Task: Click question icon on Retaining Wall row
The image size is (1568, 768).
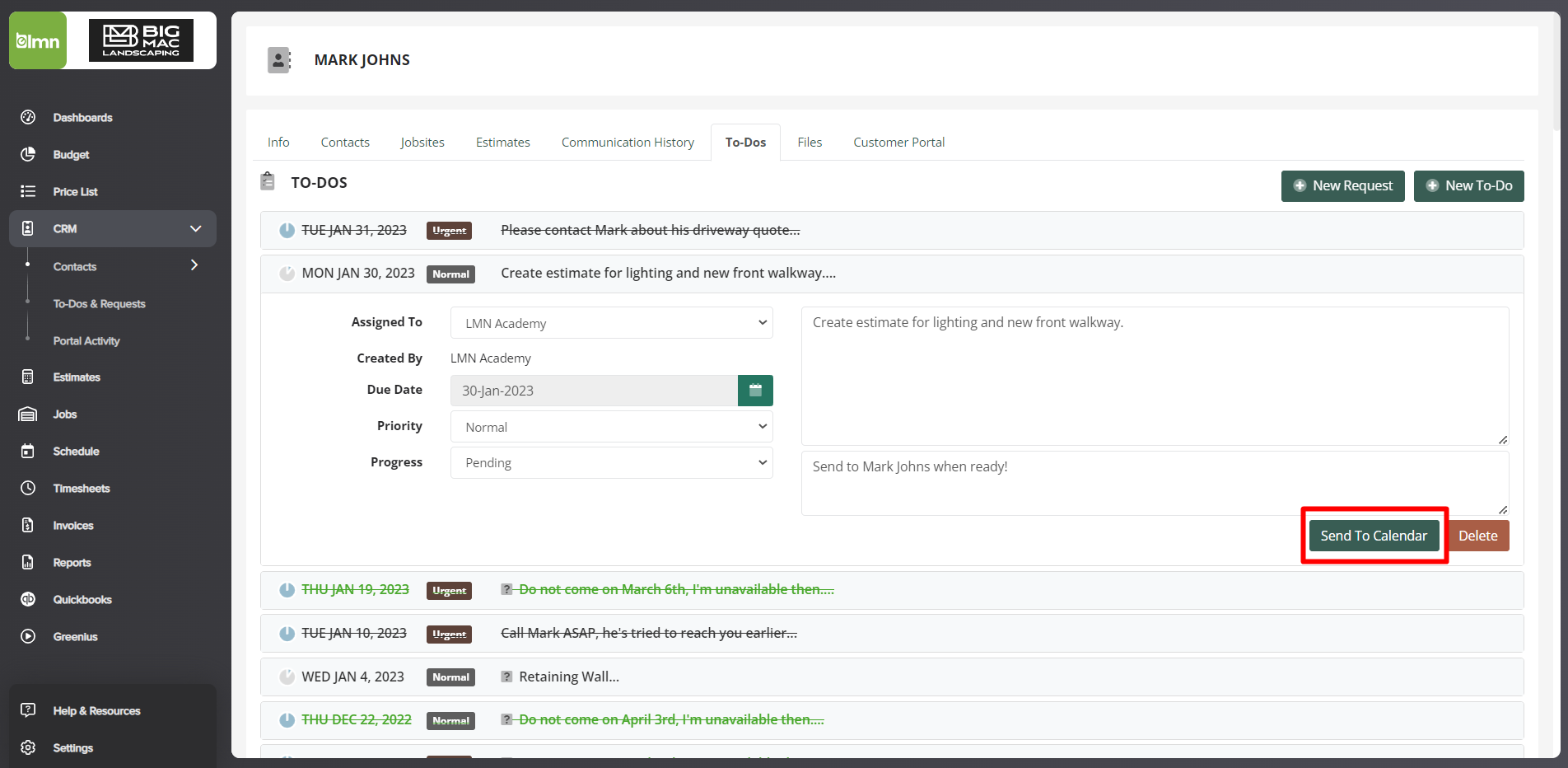Action: [x=507, y=677]
